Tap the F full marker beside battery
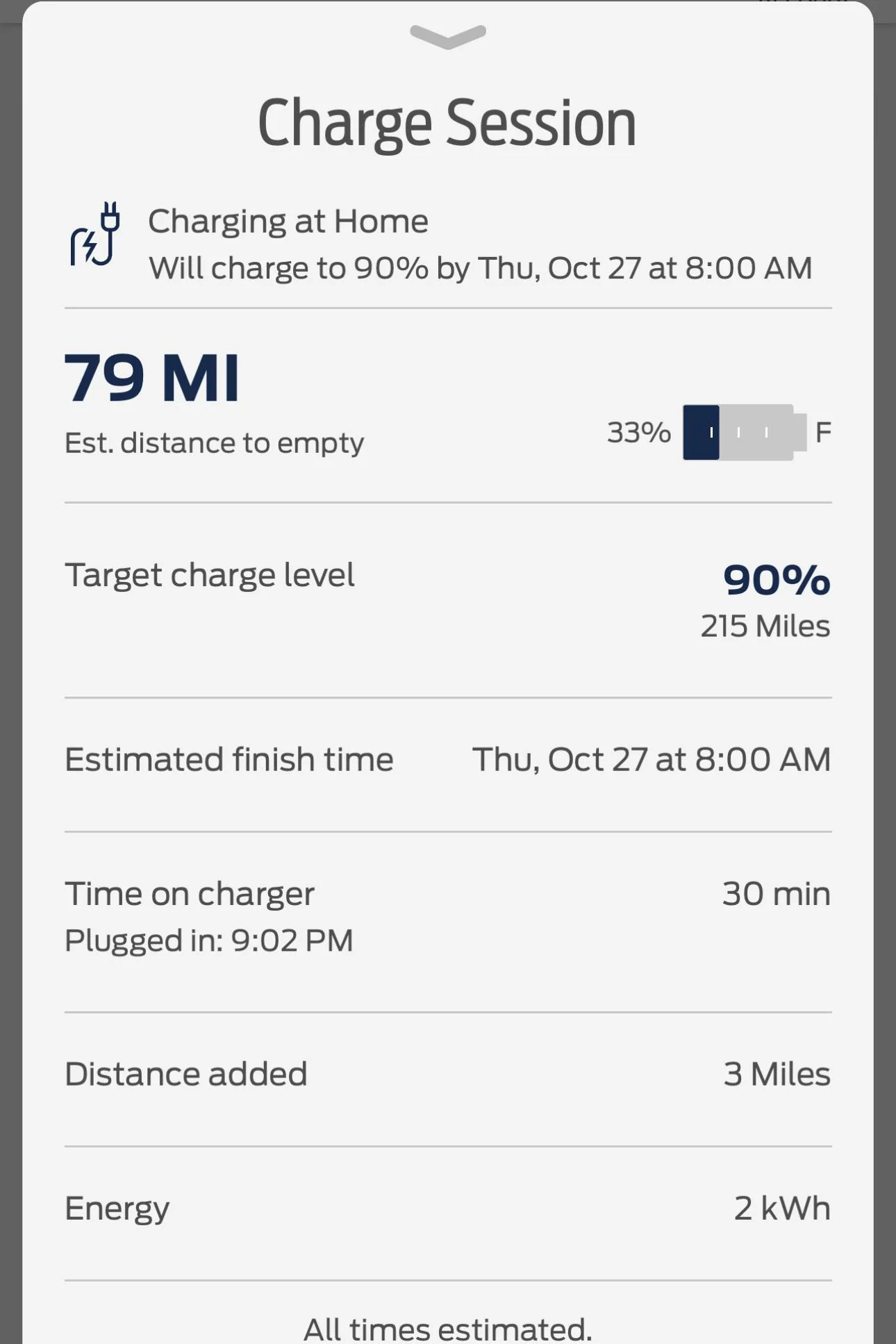The width and height of the screenshot is (896, 1344). click(823, 432)
